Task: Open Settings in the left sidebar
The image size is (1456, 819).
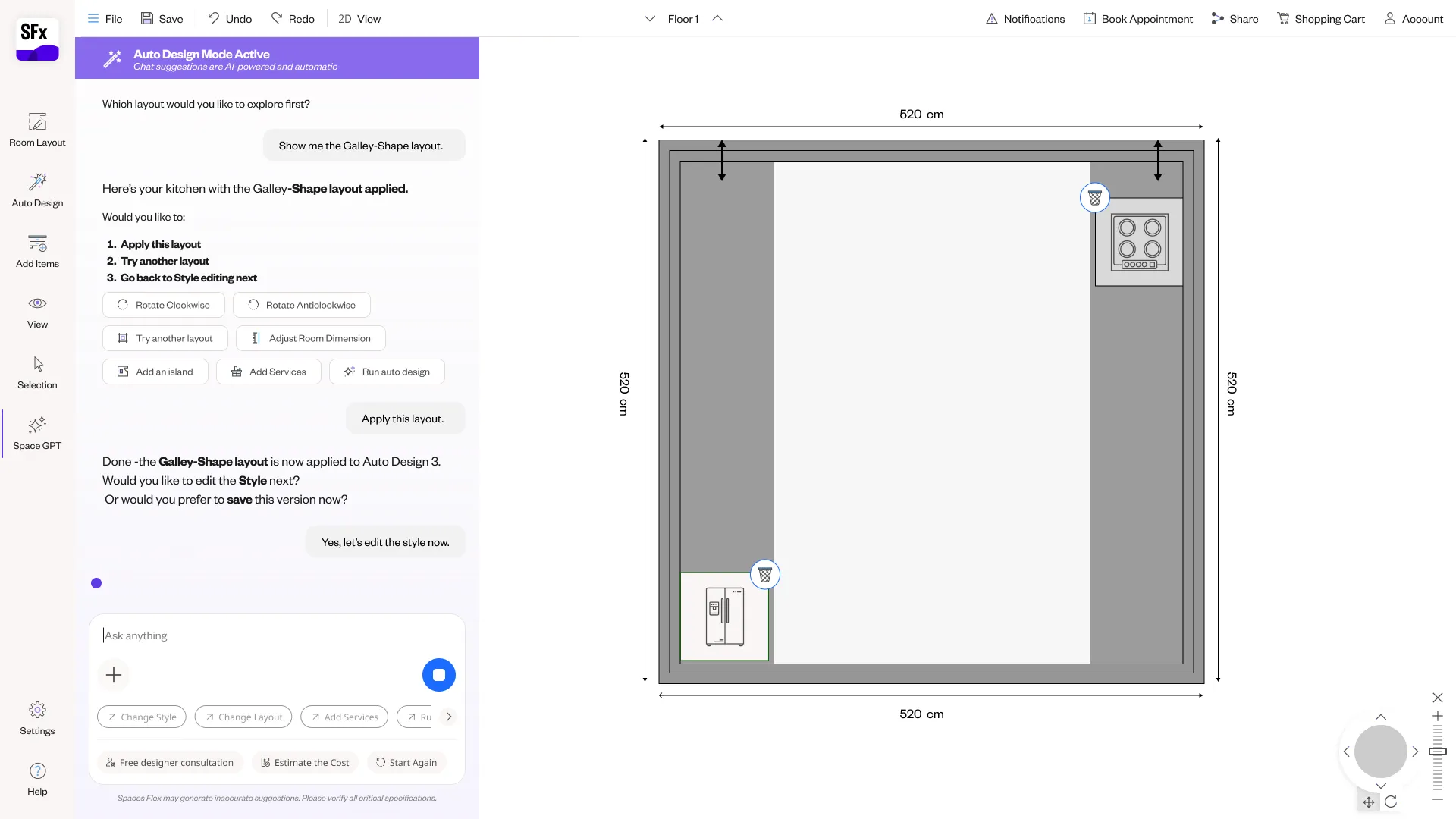Action: tap(37, 718)
